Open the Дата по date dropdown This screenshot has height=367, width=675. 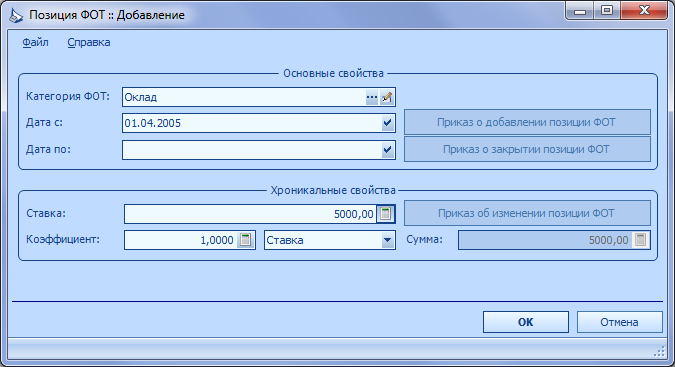(387, 150)
